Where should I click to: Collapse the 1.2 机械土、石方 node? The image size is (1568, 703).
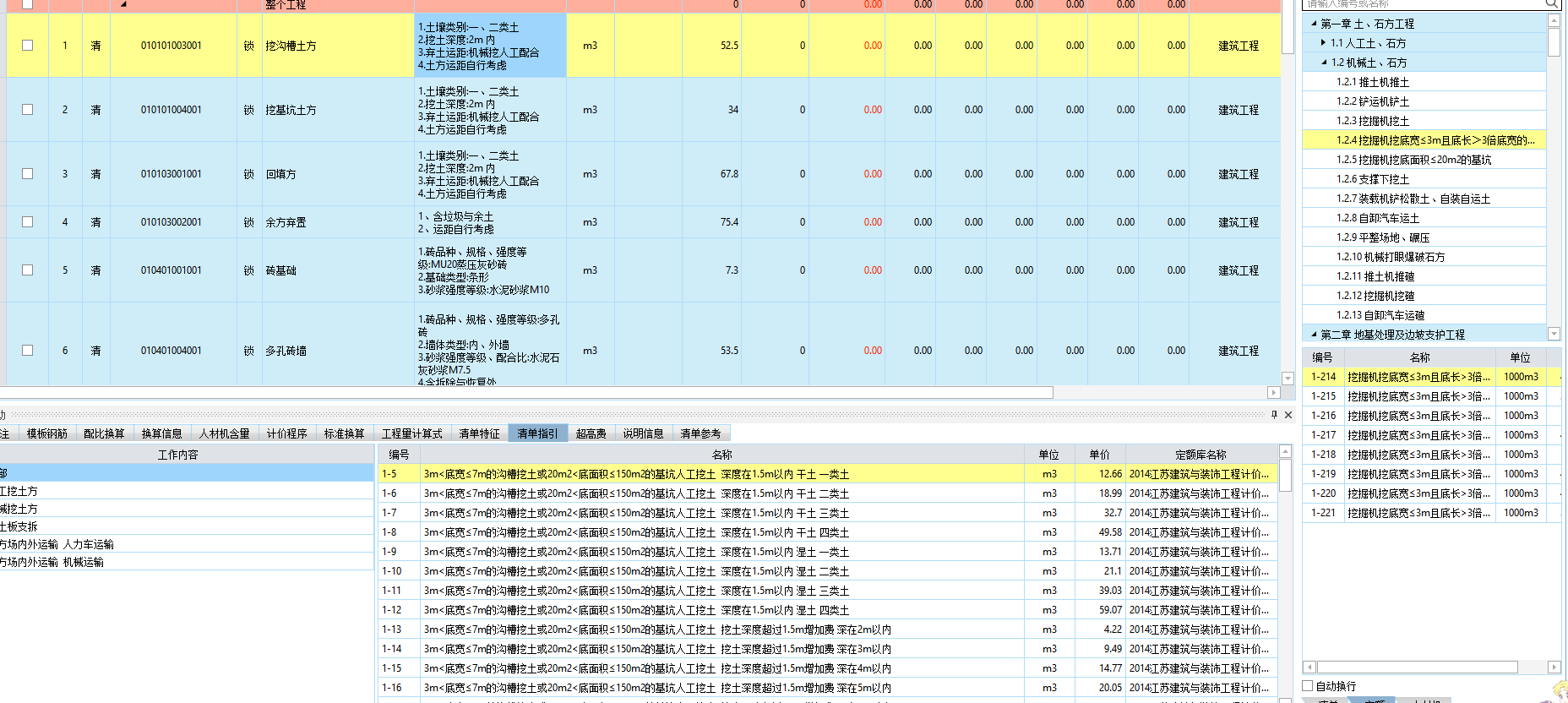coord(1324,63)
